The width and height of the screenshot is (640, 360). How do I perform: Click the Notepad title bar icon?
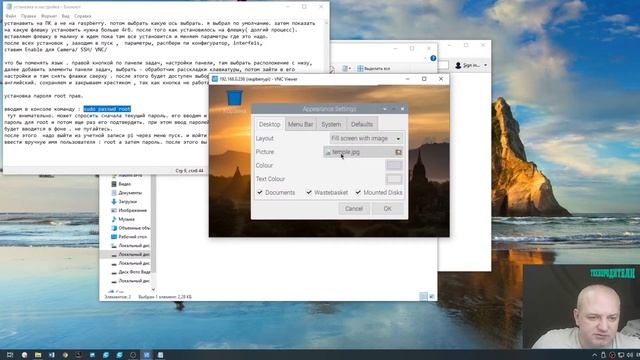click(9, 7)
